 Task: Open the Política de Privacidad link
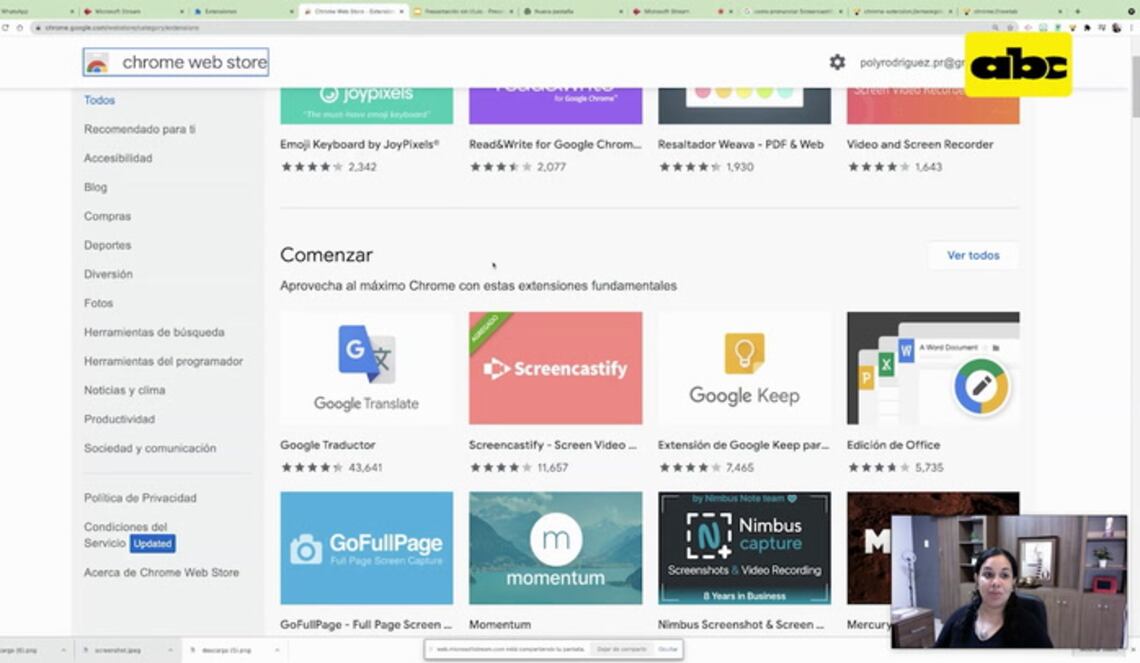click(x=140, y=498)
